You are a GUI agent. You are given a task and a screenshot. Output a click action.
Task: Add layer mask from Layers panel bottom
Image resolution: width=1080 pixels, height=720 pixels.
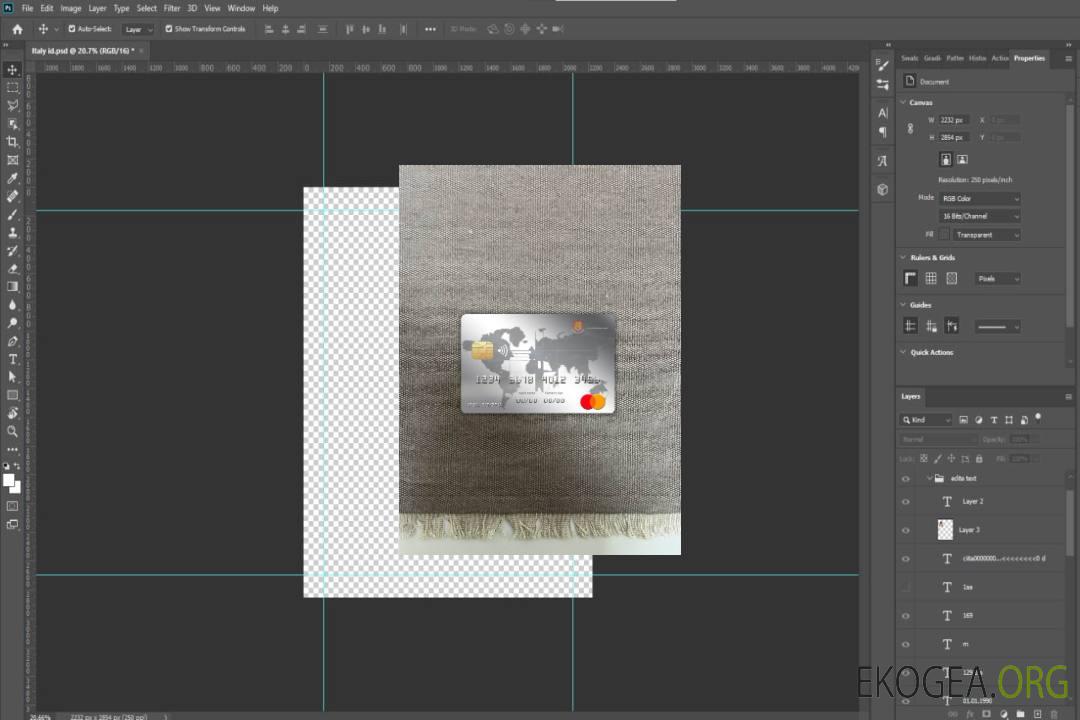coord(986,714)
